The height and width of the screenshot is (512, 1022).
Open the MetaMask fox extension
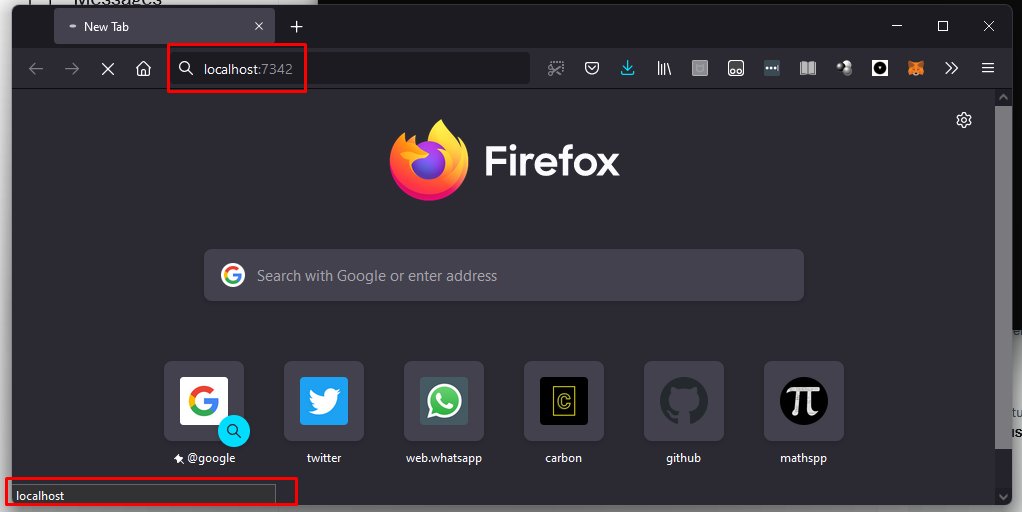click(x=916, y=68)
